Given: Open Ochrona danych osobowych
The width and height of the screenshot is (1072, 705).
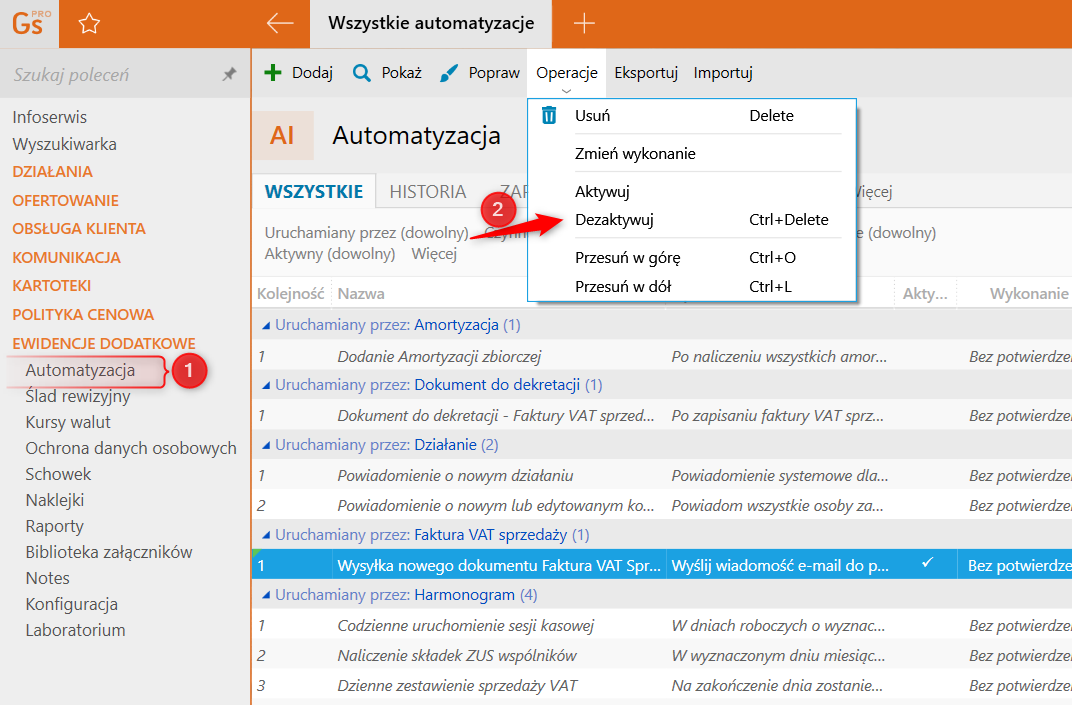Looking at the screenshot, I should tap(131, 448).
